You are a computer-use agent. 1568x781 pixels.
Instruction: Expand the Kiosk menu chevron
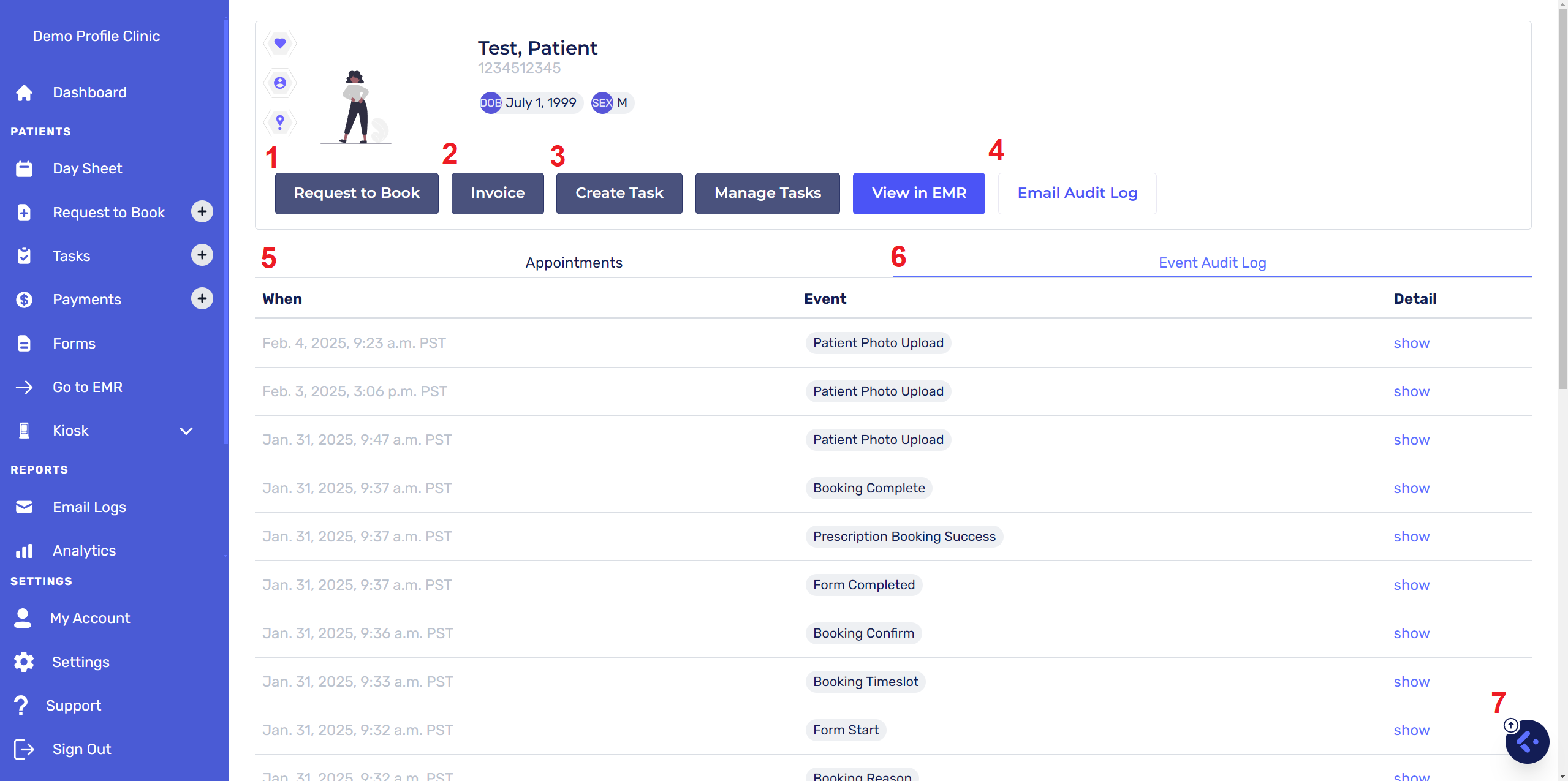pos(186,431)
